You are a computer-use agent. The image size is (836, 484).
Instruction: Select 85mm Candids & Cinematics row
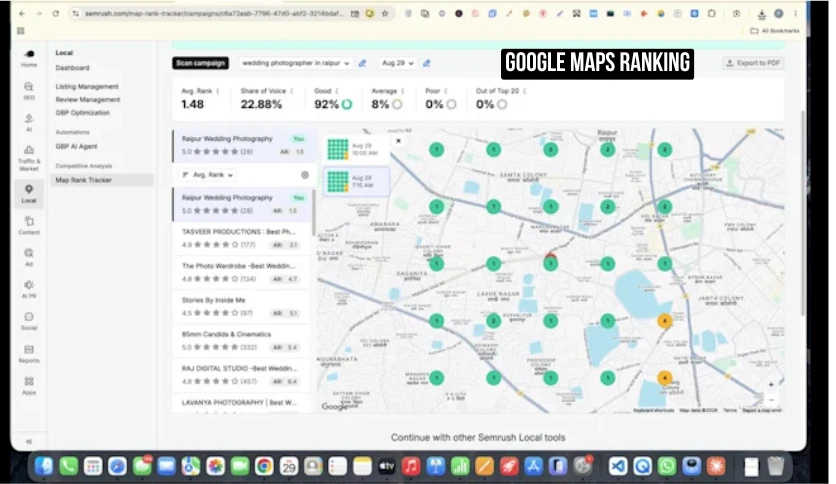click(242, 341)
